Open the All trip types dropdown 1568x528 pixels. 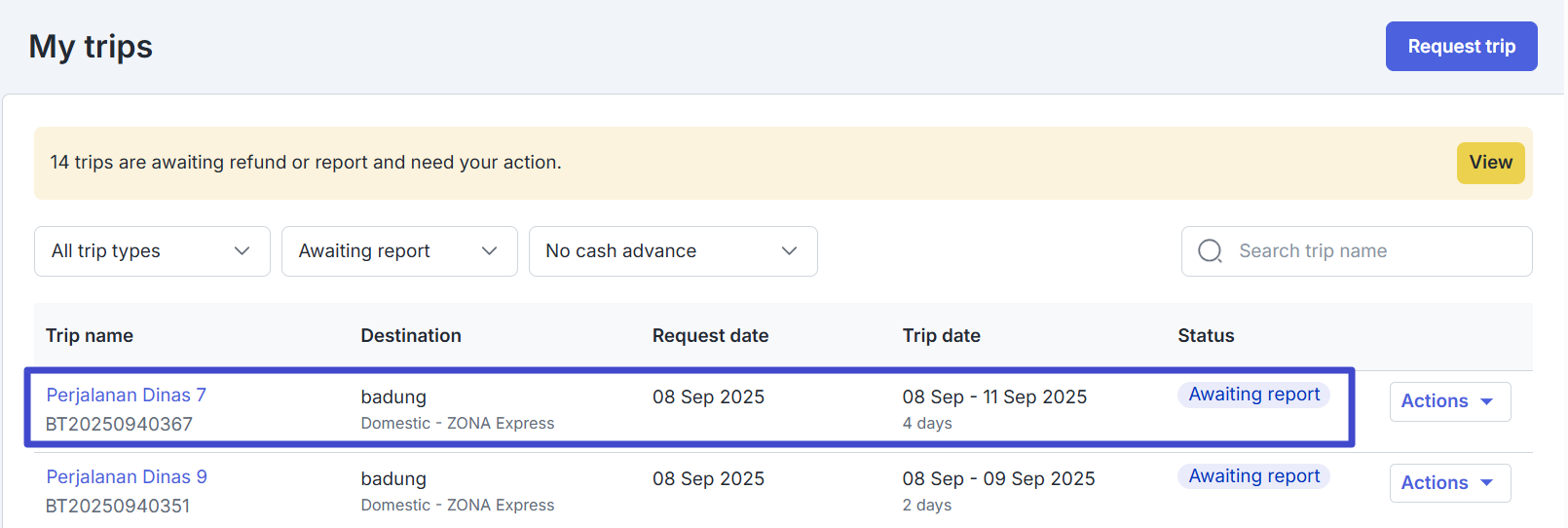152,251
